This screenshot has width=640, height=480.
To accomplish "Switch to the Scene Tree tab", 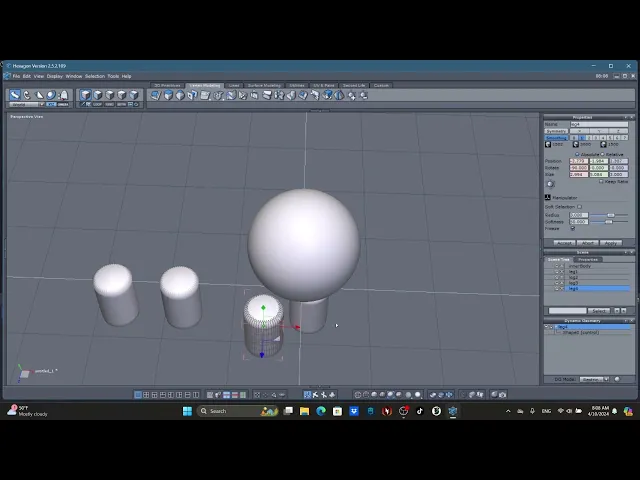I will [x=558, y=260].
